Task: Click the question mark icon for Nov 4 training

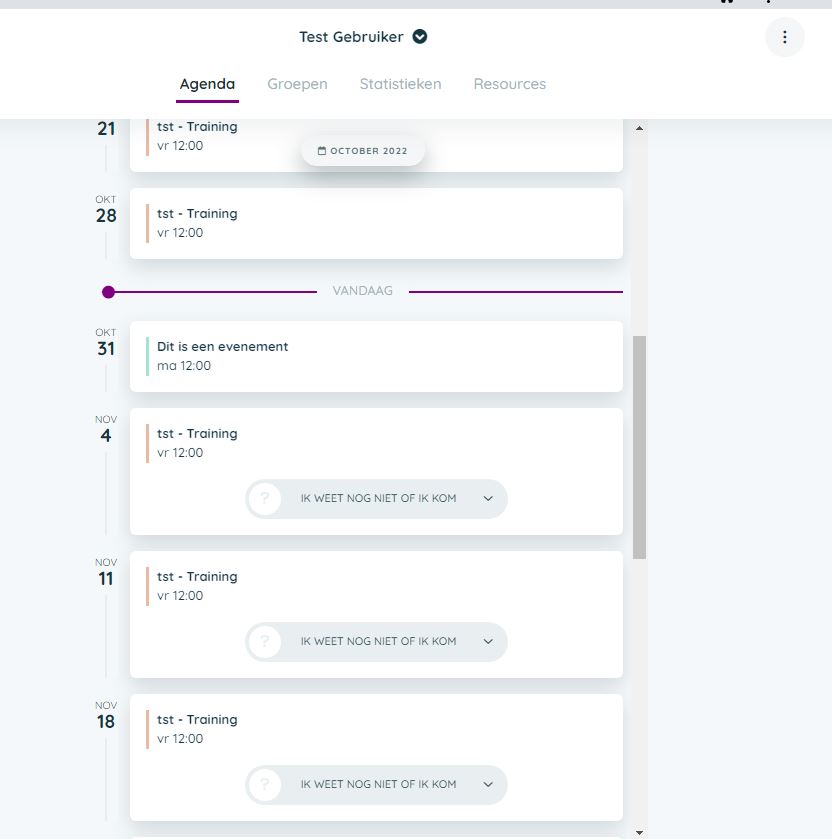Action: click(265, 498)
